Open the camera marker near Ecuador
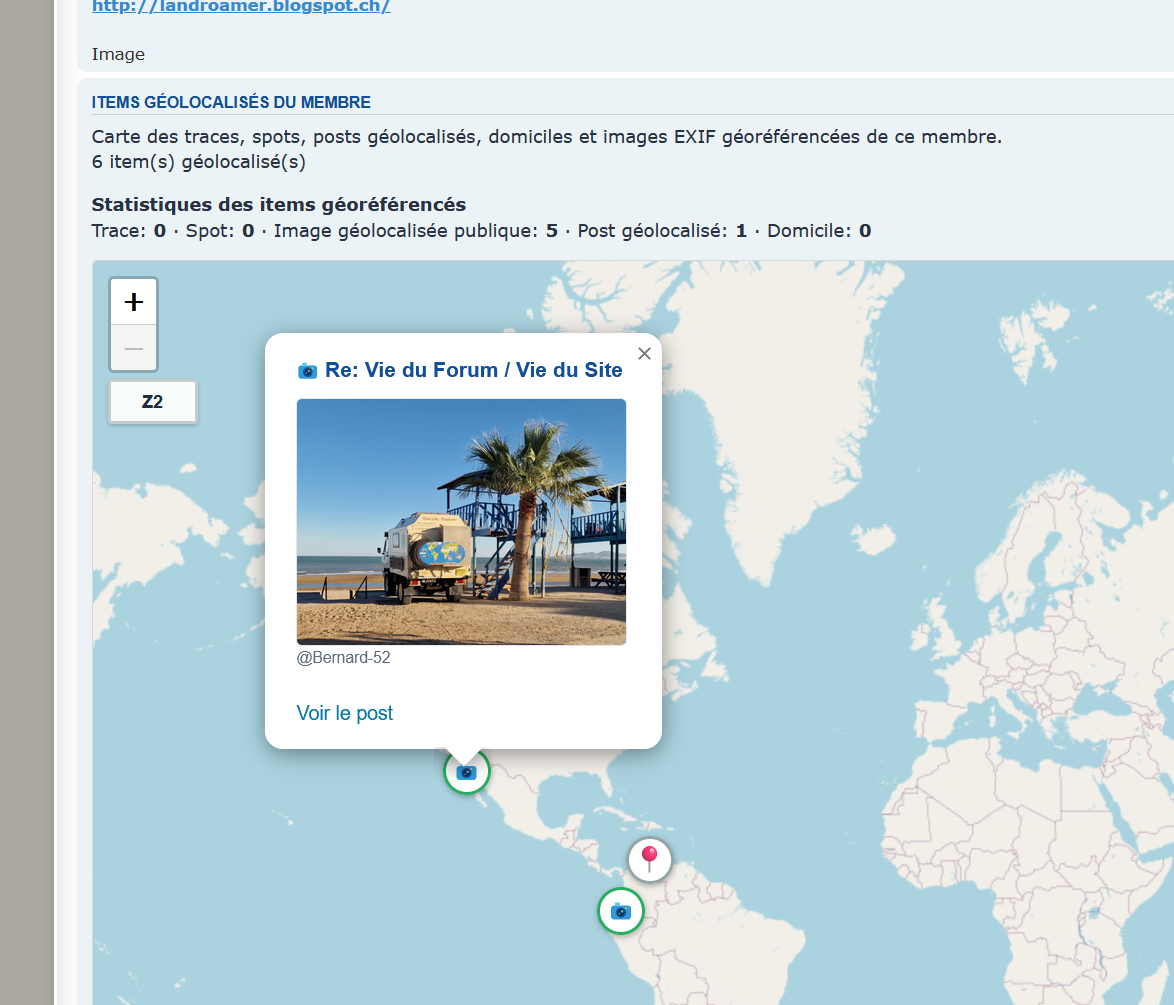The height and width of the screenshot is (1005, 1174). coord(621,911)
